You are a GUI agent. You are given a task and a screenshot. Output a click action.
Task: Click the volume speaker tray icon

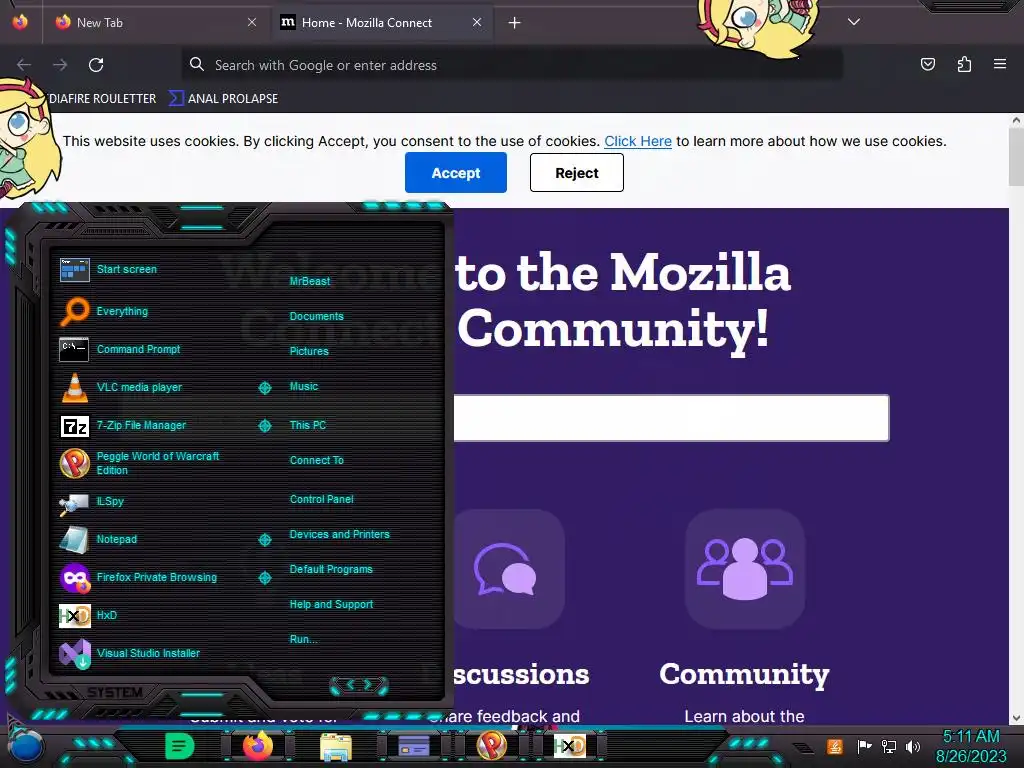913,746
